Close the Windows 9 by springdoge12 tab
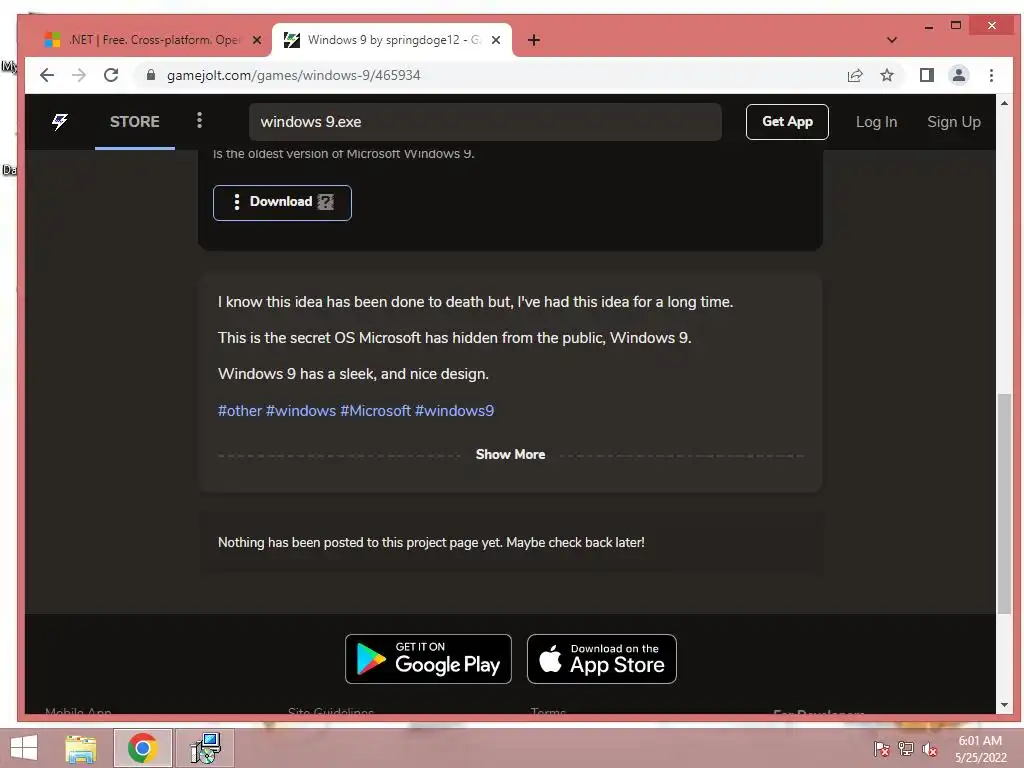1024x768 pixels. 496,40
